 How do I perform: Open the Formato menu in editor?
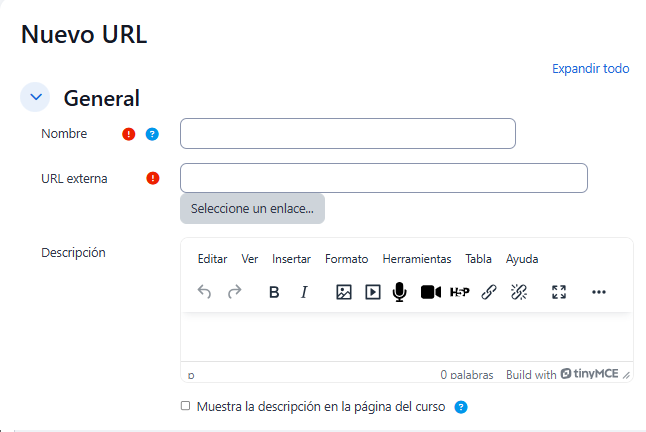pos(346,259)
